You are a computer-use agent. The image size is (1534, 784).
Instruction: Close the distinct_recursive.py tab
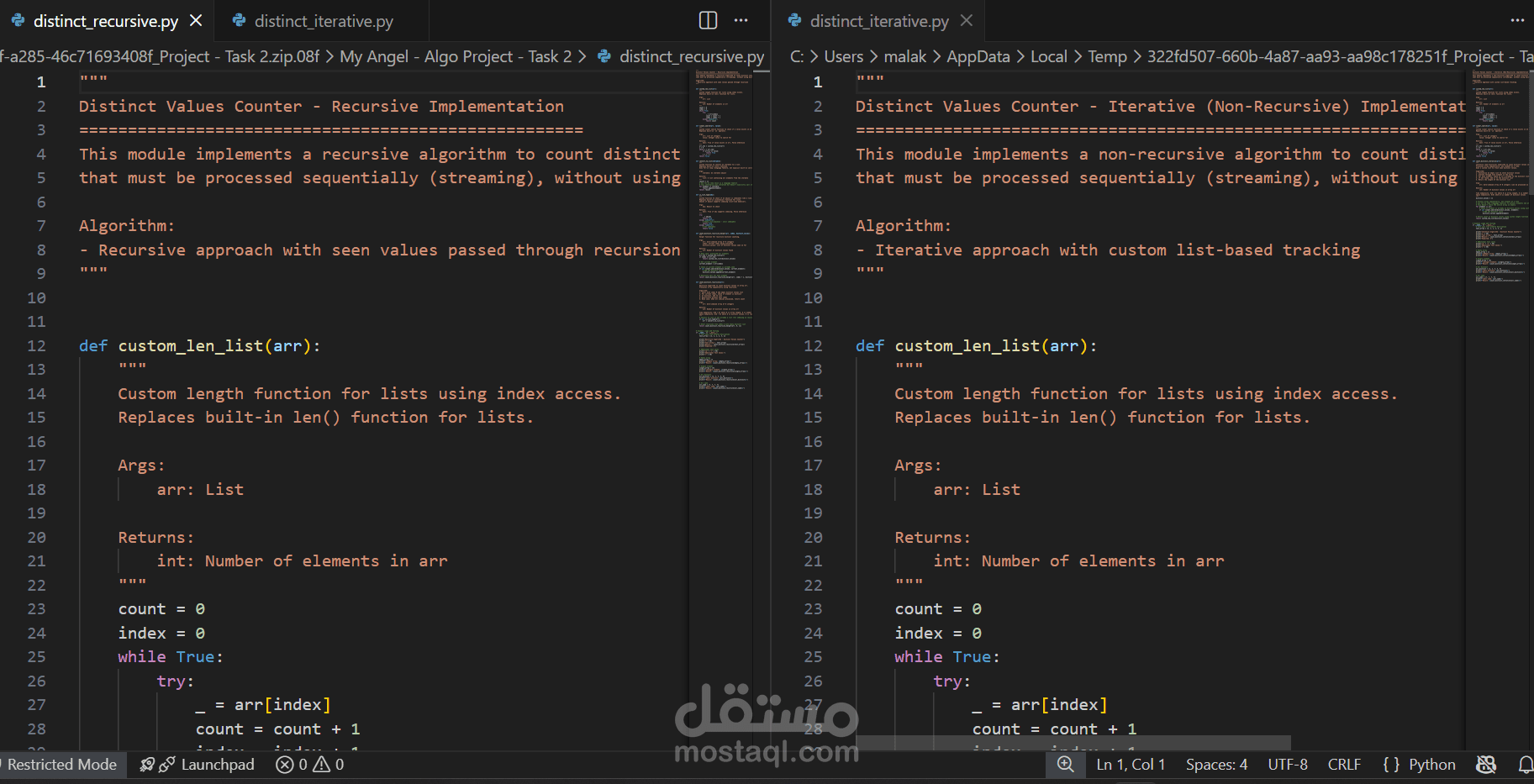(196, 20)
